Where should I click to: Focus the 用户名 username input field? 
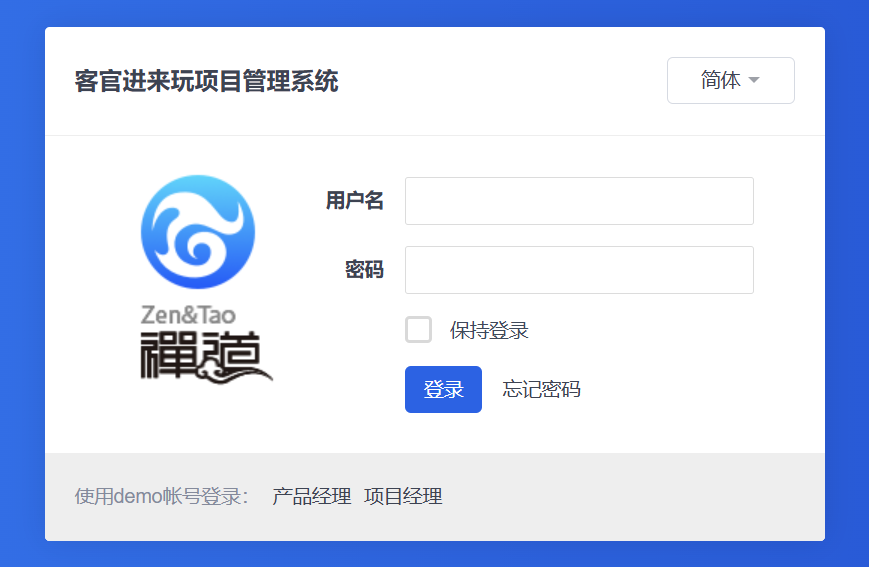pos(579,201)
